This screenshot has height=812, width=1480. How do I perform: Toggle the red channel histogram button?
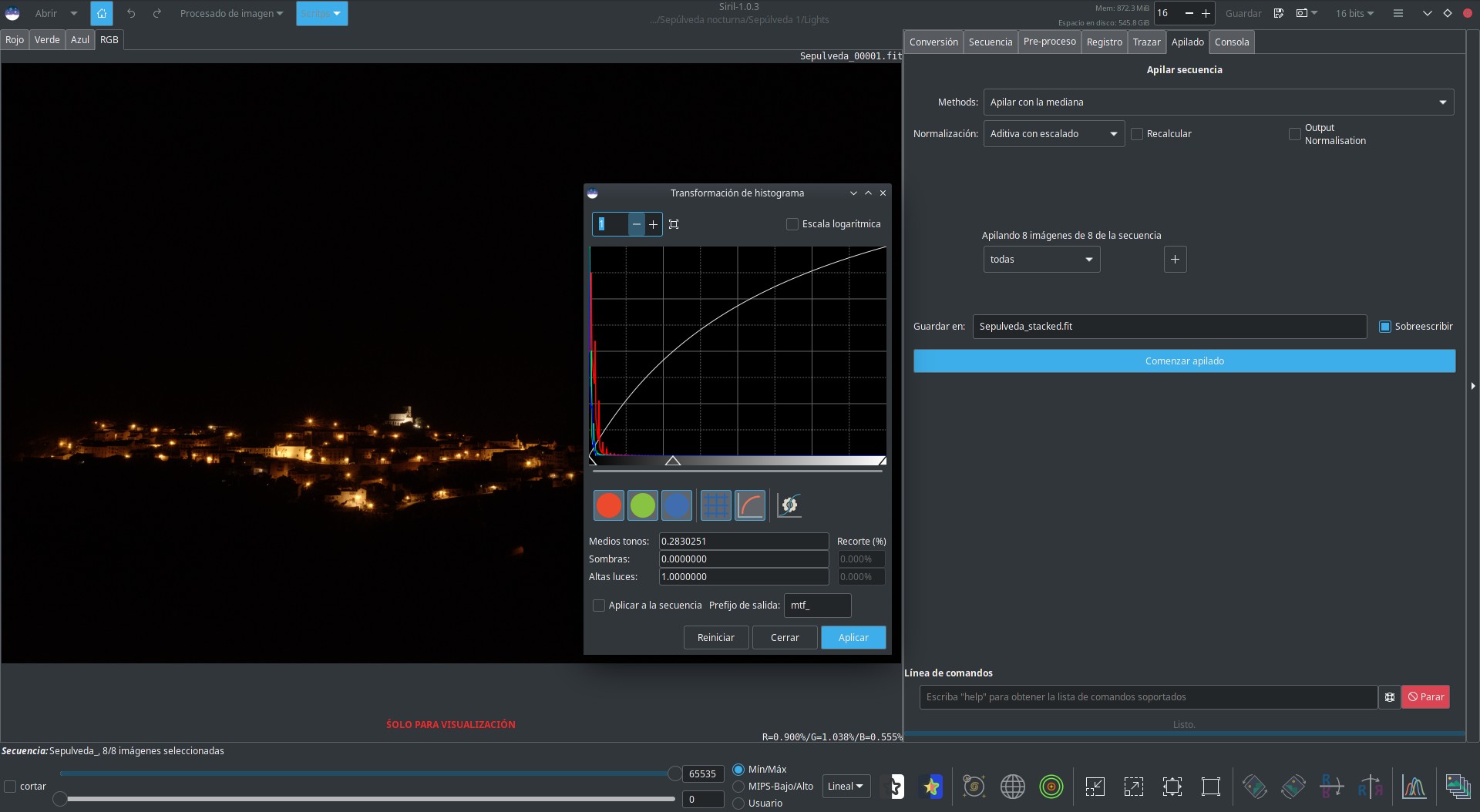tap(608, 505)
